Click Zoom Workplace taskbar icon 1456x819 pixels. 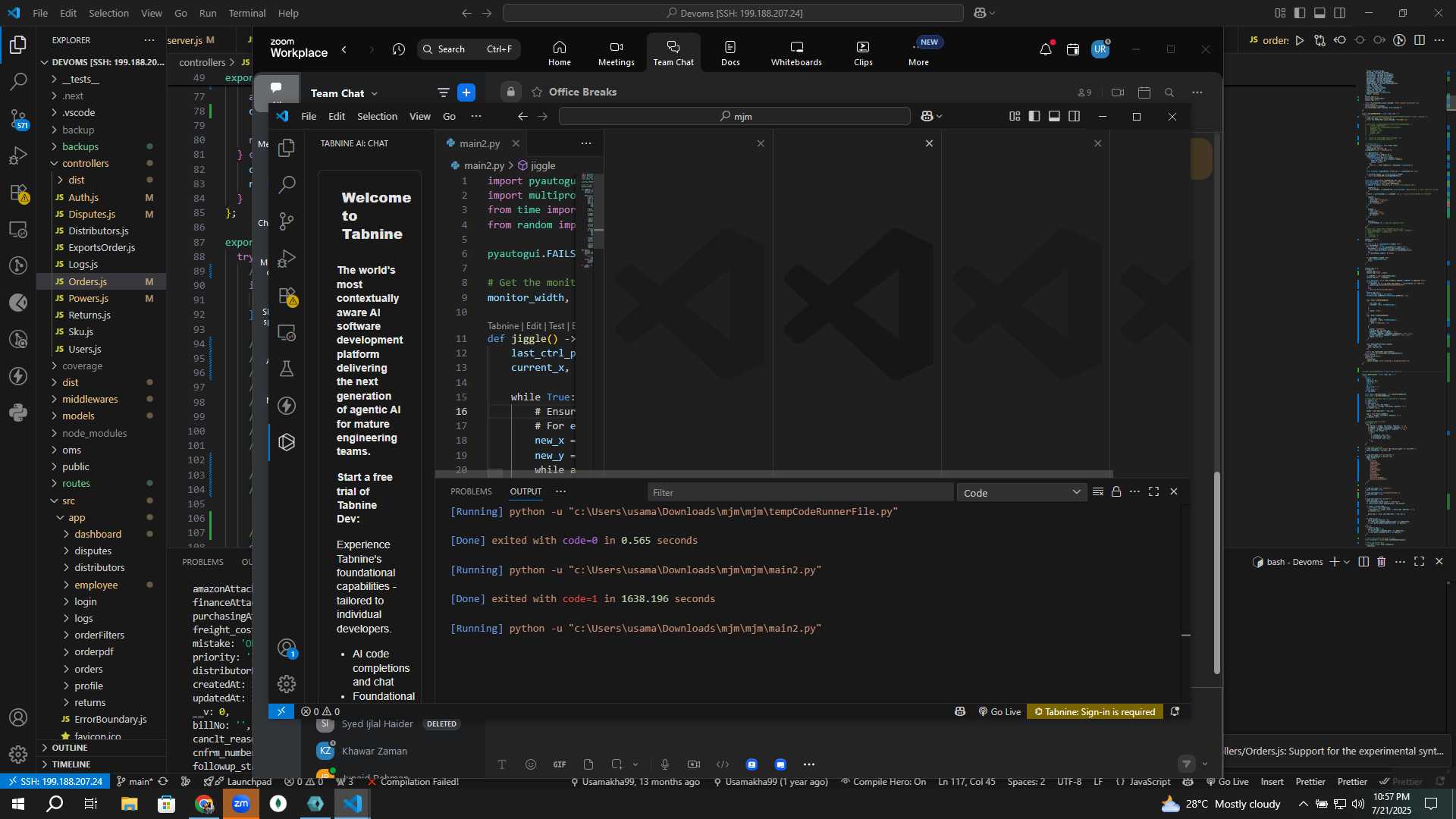[241, 804]
